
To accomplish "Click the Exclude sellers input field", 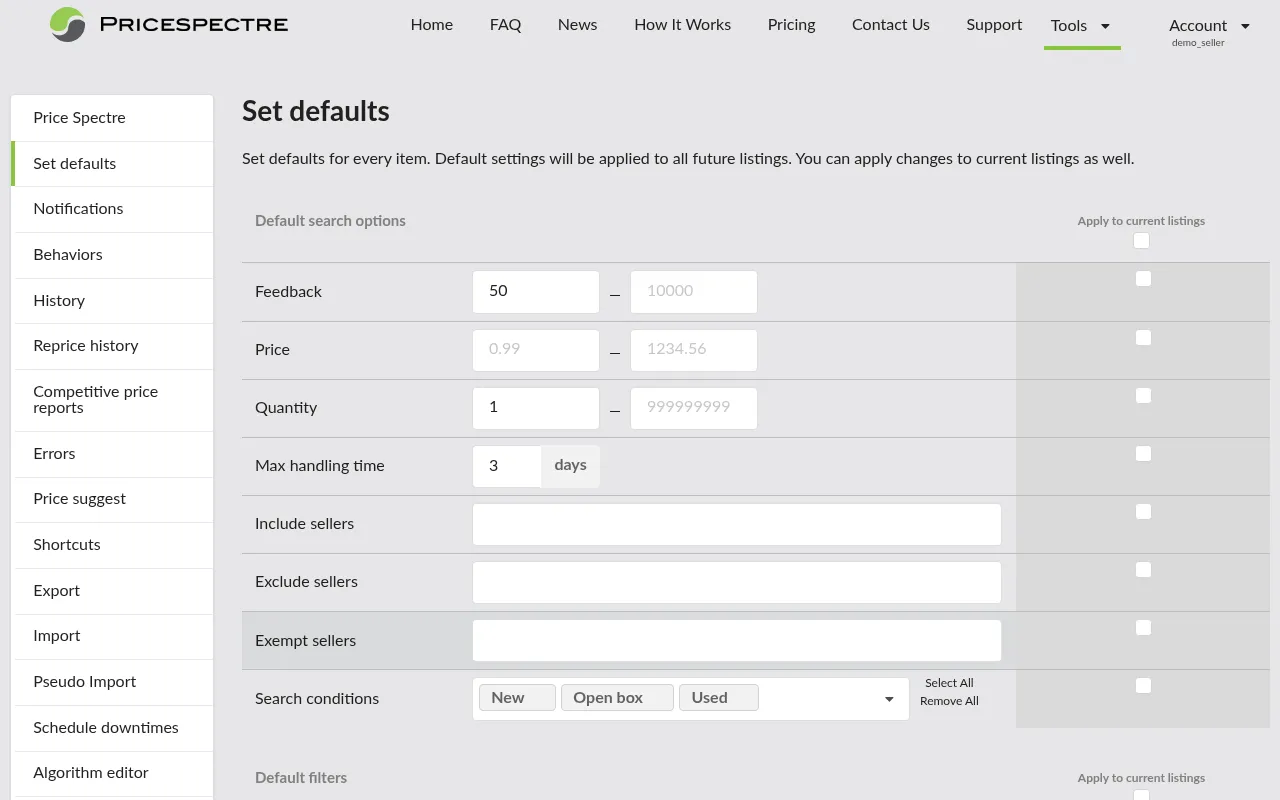I will click(x=736, y=582).
